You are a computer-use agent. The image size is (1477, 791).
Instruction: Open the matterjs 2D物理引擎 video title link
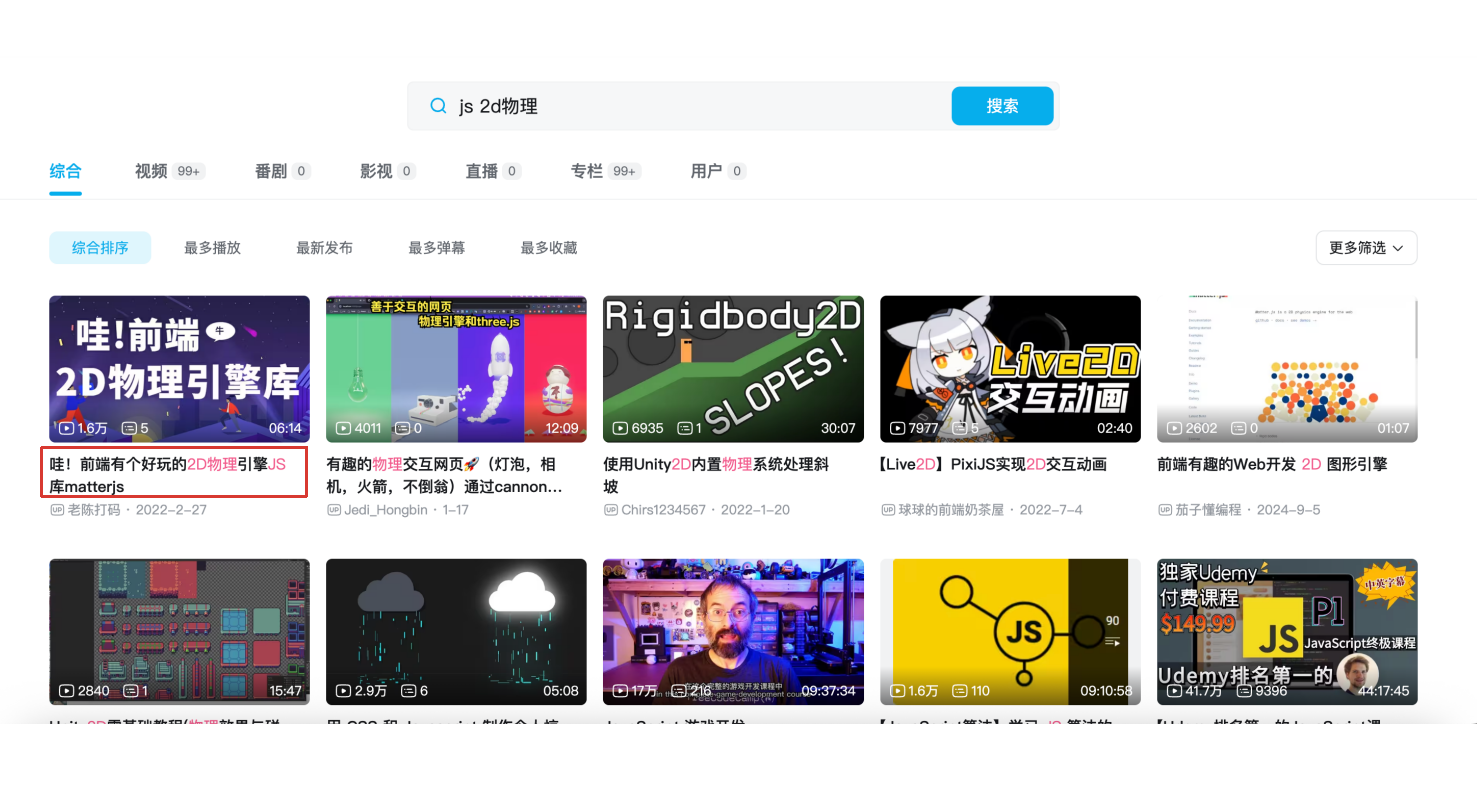pos(174,475)
